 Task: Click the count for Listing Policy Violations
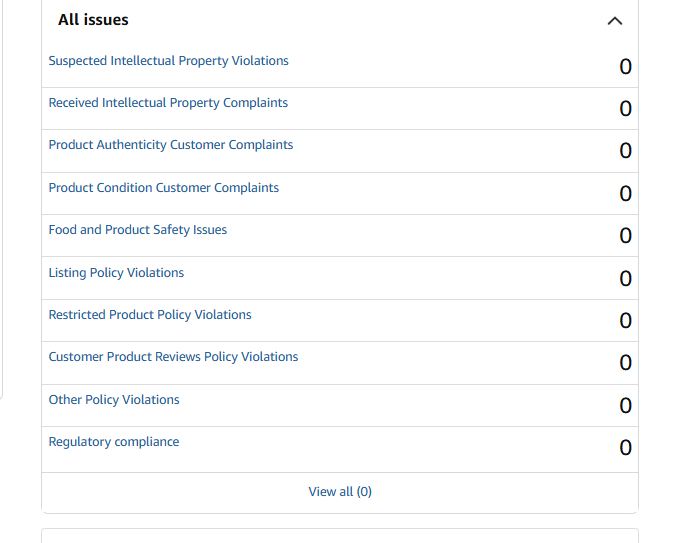tap(626, 279)
